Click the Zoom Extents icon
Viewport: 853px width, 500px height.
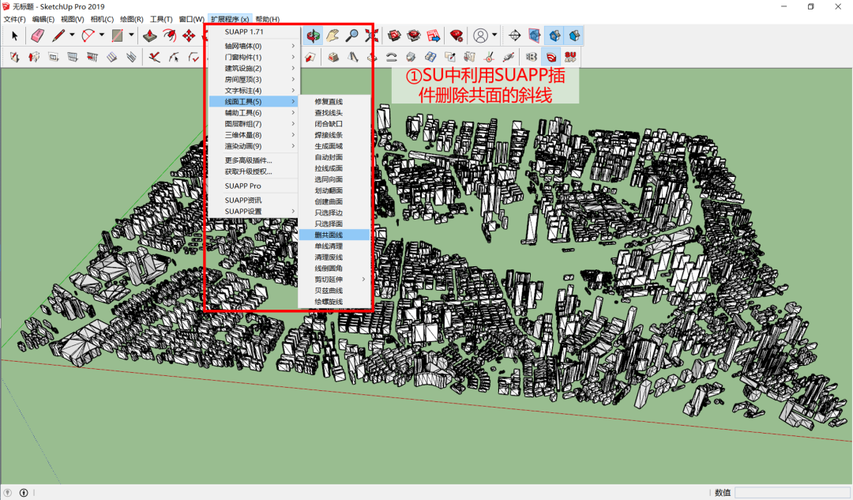click(x=372, y=36)
